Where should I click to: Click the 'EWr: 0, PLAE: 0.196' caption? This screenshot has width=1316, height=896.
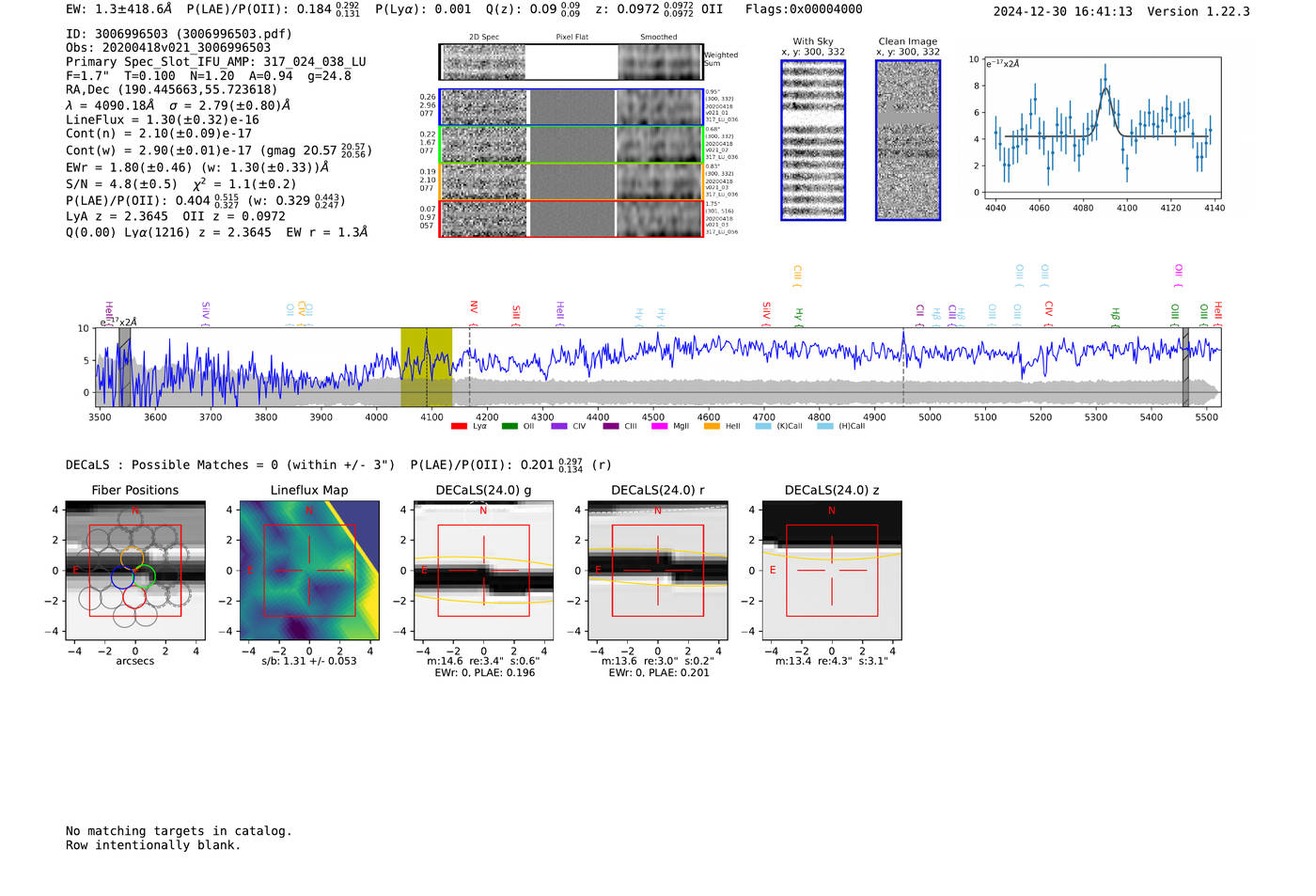coord(485,673)
